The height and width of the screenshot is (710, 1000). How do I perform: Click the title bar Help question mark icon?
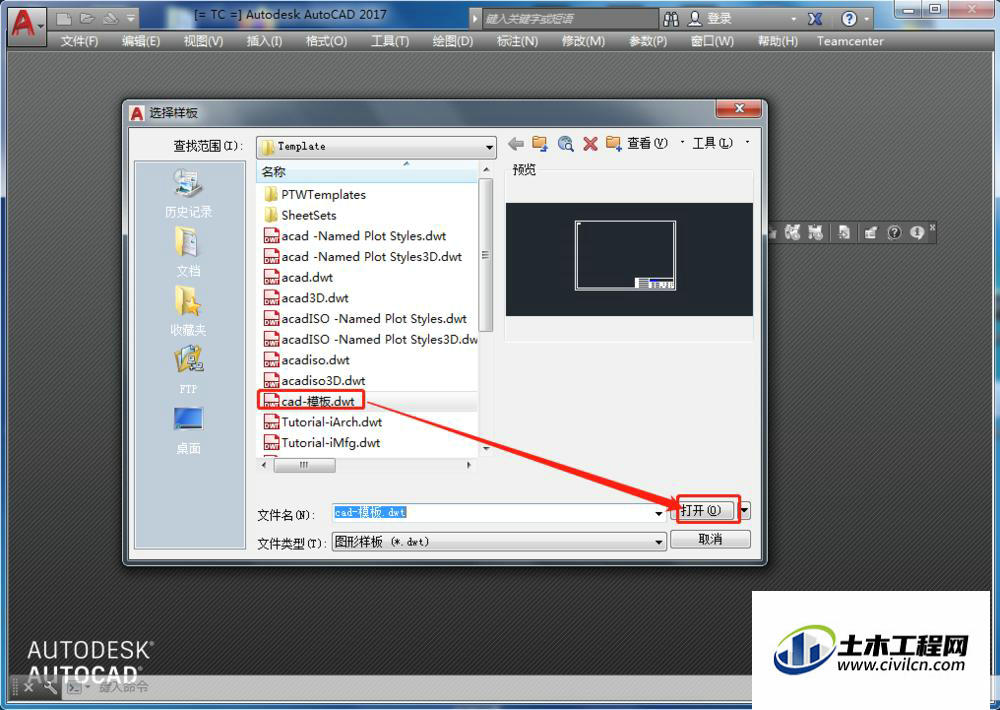(849, 19)
